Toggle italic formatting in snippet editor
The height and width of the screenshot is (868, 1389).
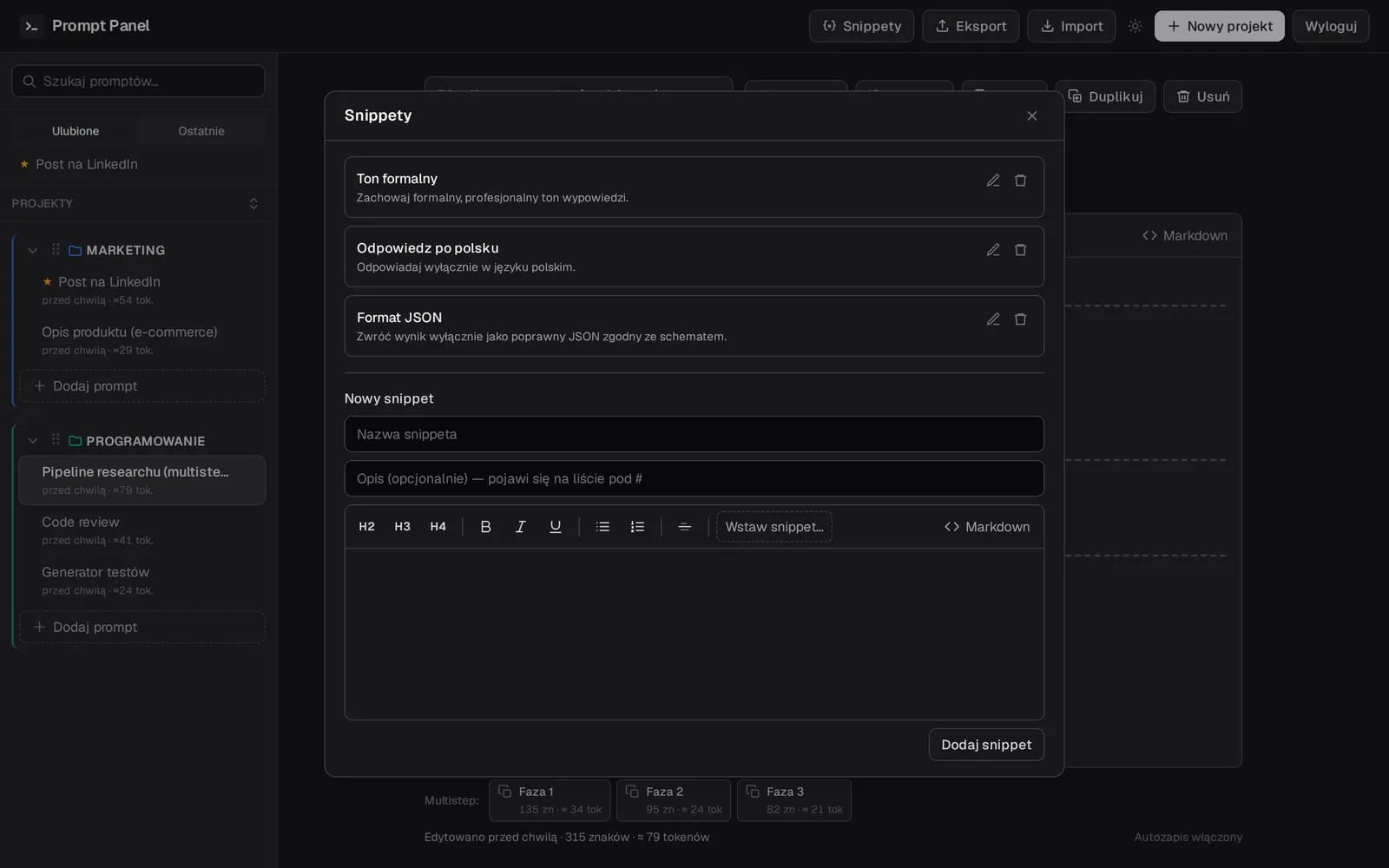520,527
